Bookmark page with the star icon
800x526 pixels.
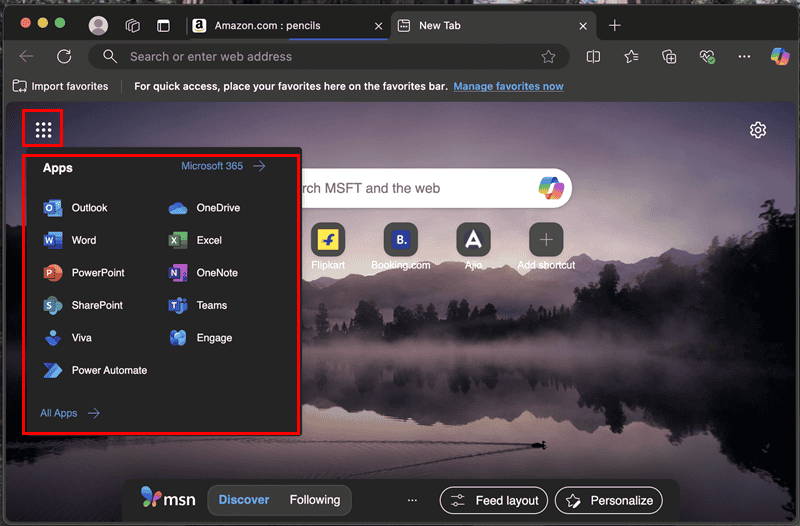(548, 57)
